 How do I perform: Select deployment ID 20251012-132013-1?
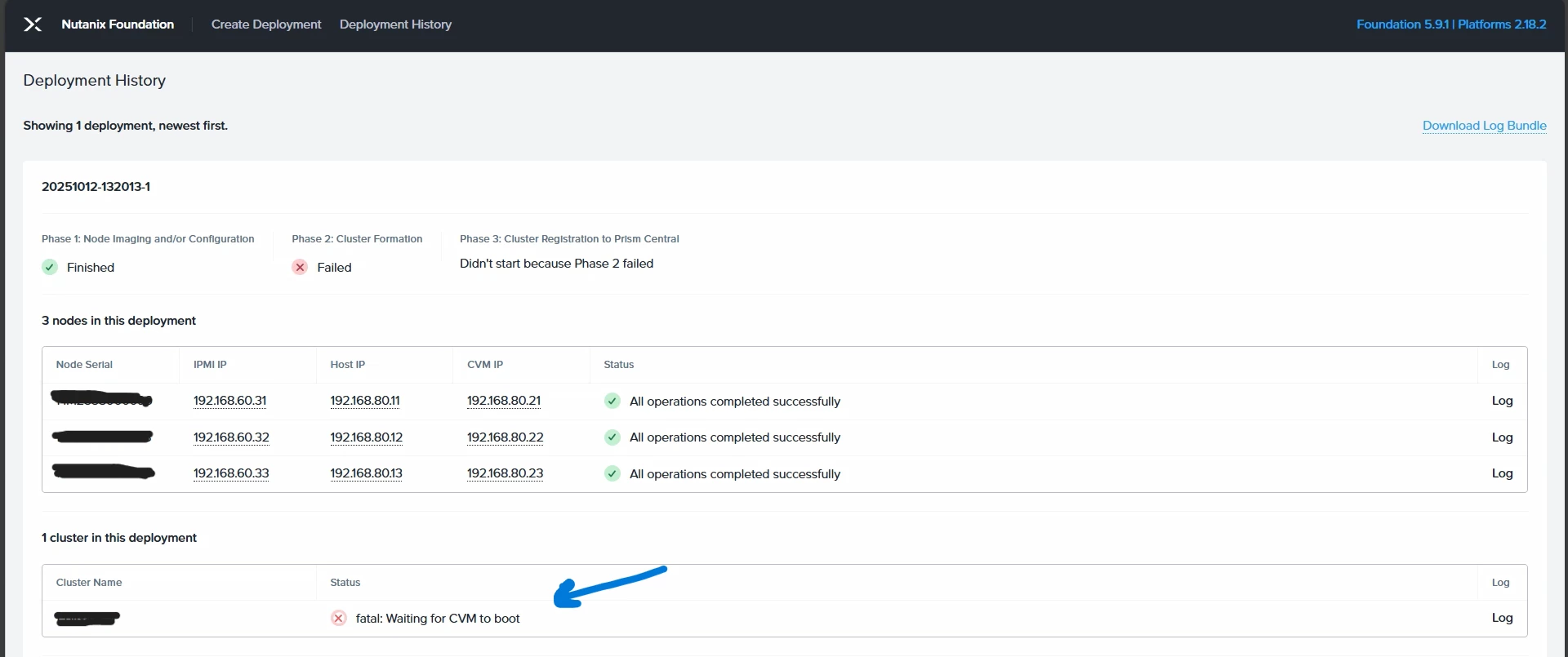96,187
